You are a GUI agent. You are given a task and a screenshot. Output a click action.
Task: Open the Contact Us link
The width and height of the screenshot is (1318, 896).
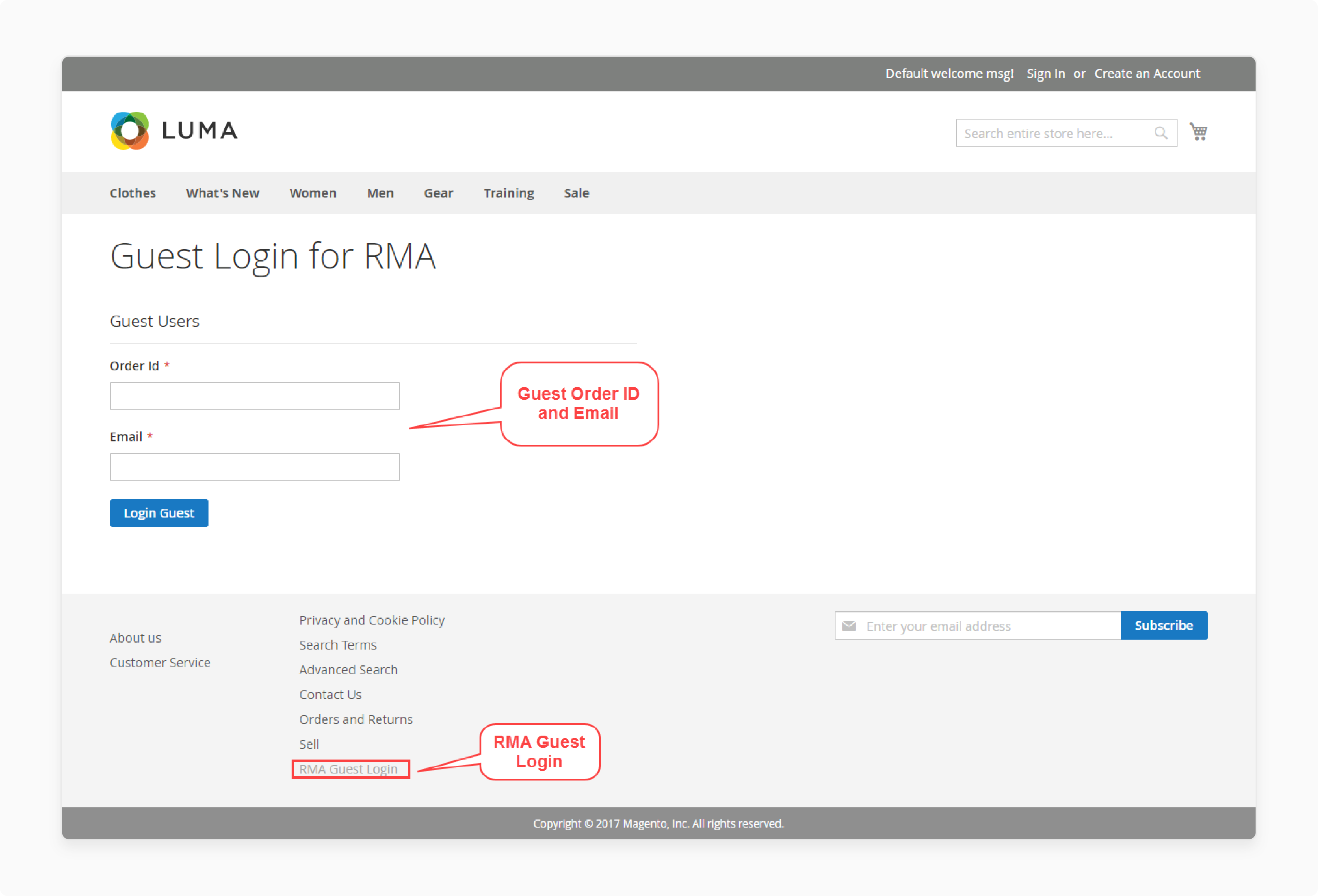point(330,695)
